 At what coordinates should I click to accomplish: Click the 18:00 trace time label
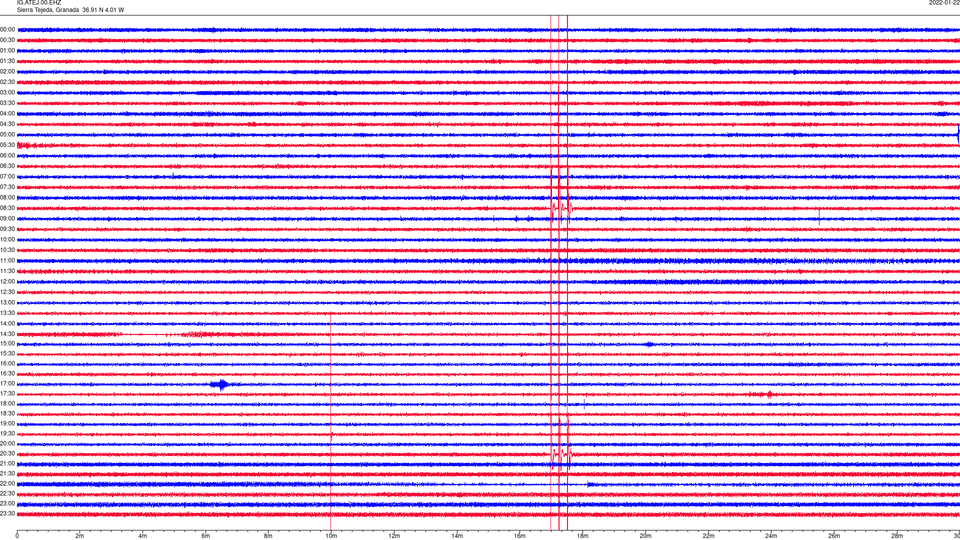(7, 403)
